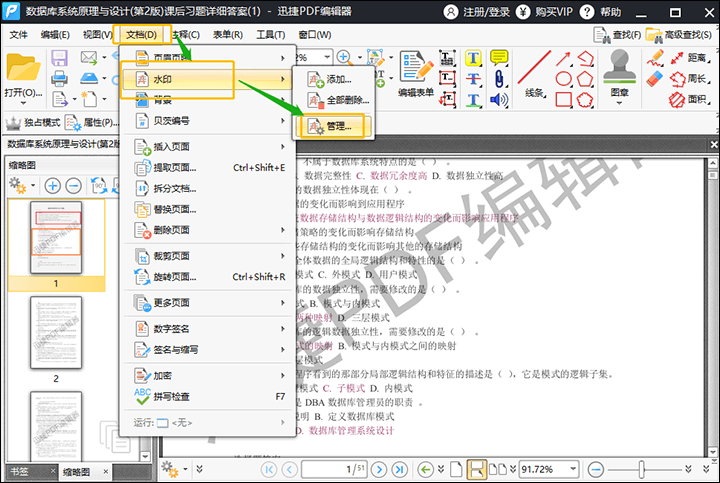Image resolution: width=720 pixels, height=483 pixels.
Task: Click 贝茨编号 in the Document menu
Action: click(x=207, y=121)
